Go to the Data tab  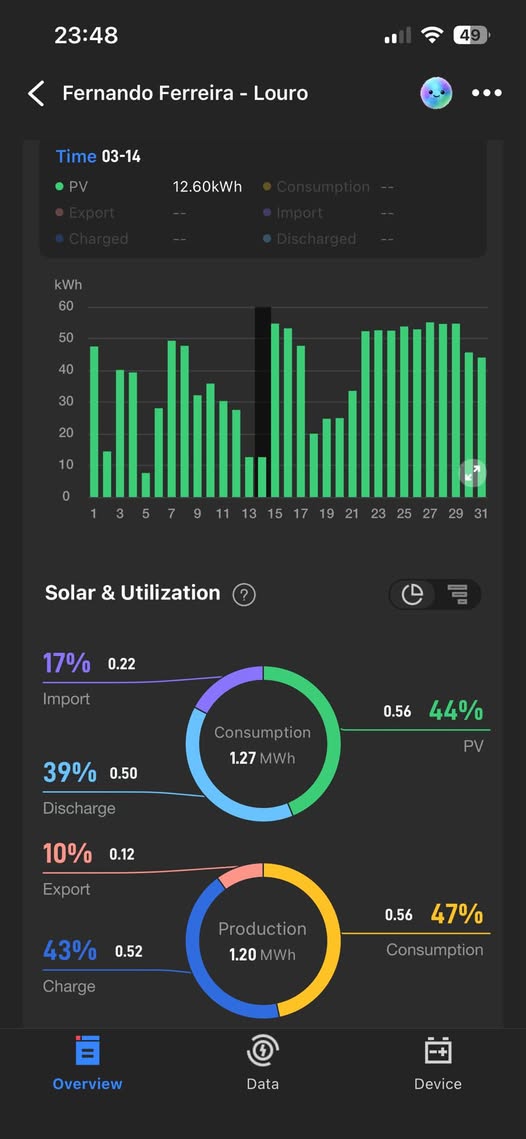coord(262,1063)
